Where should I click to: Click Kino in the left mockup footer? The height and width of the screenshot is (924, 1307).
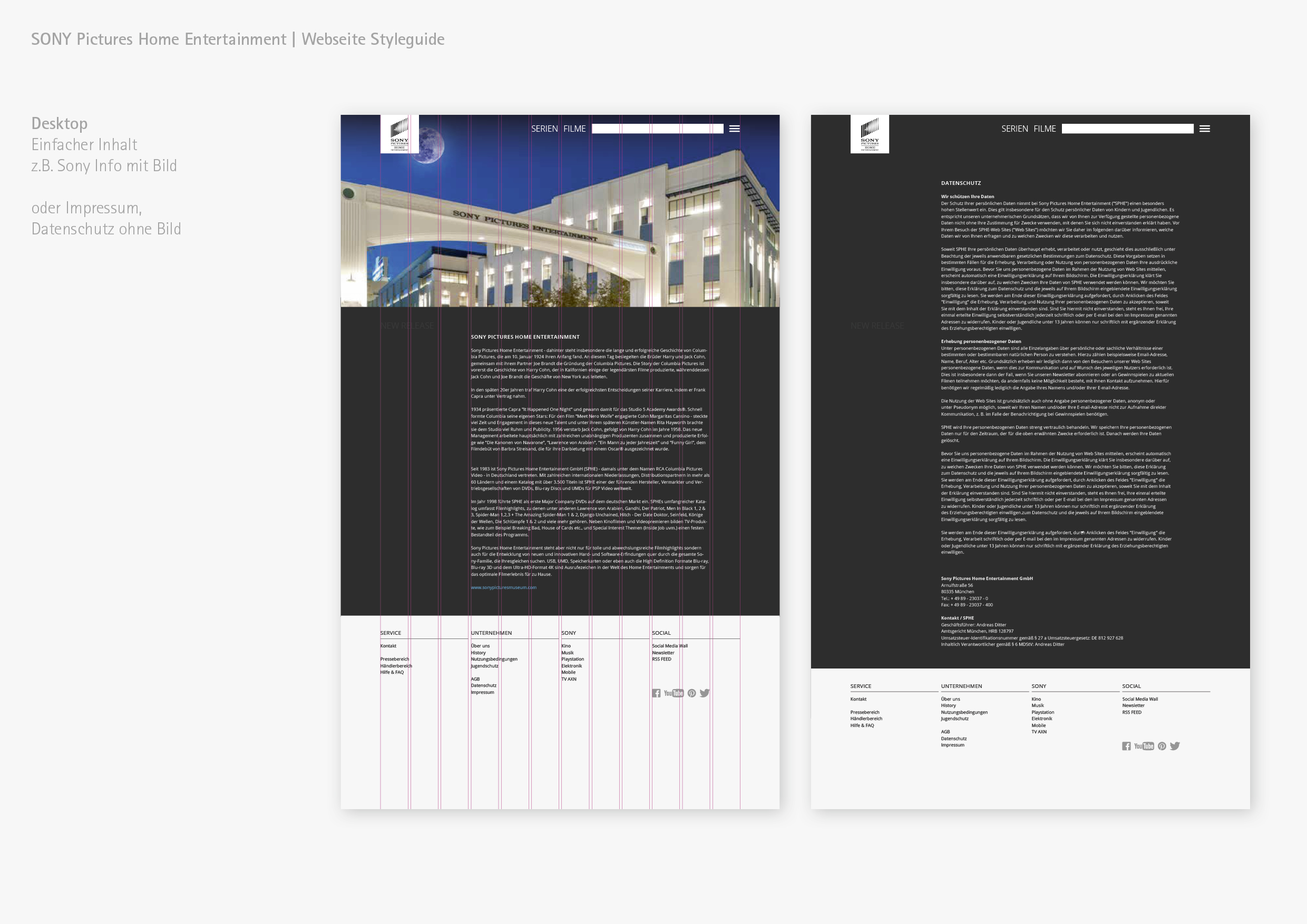566,646
